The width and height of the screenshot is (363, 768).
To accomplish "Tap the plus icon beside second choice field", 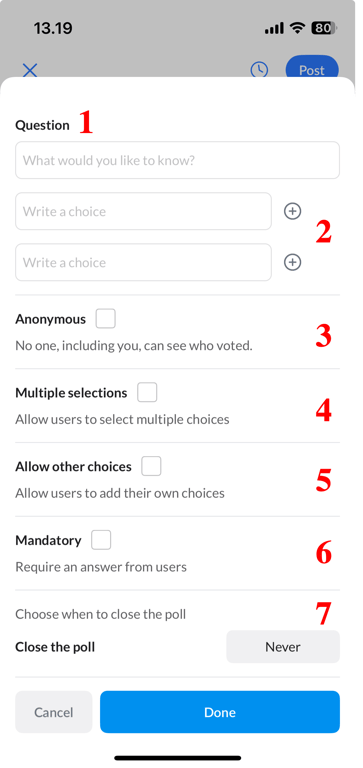I will 292,263.
